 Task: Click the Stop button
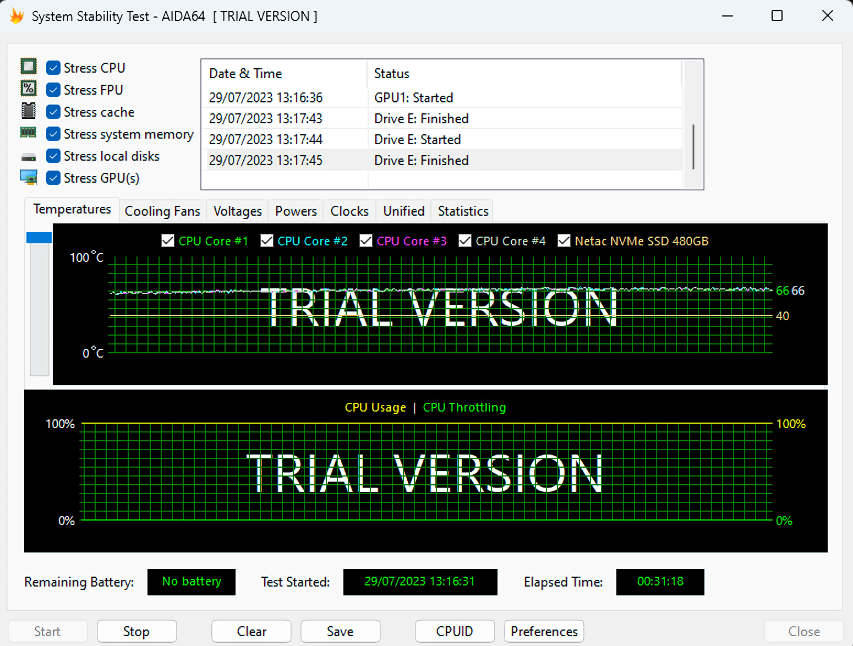(137, 631)
